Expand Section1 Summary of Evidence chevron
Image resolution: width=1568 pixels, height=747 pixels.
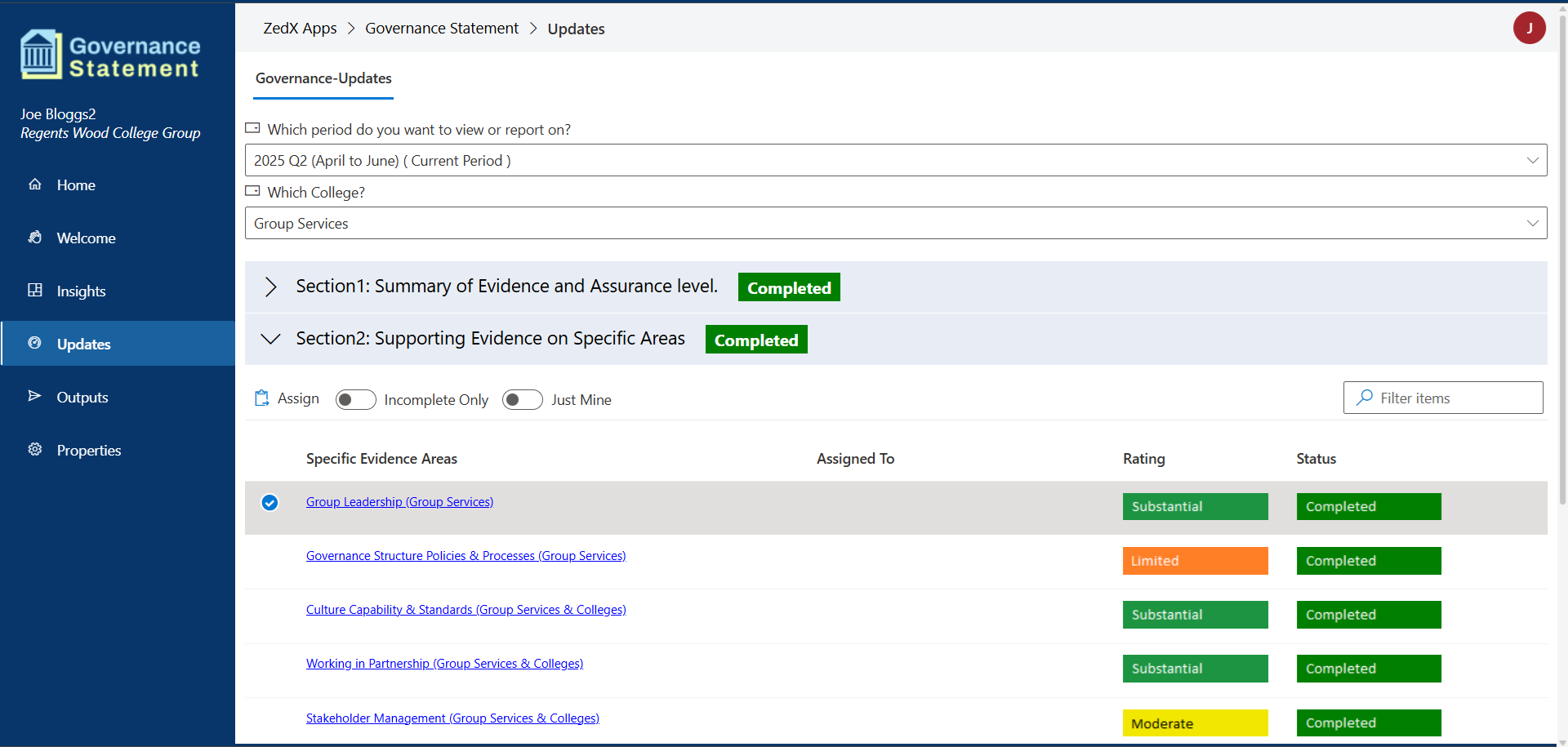[271, 287]
